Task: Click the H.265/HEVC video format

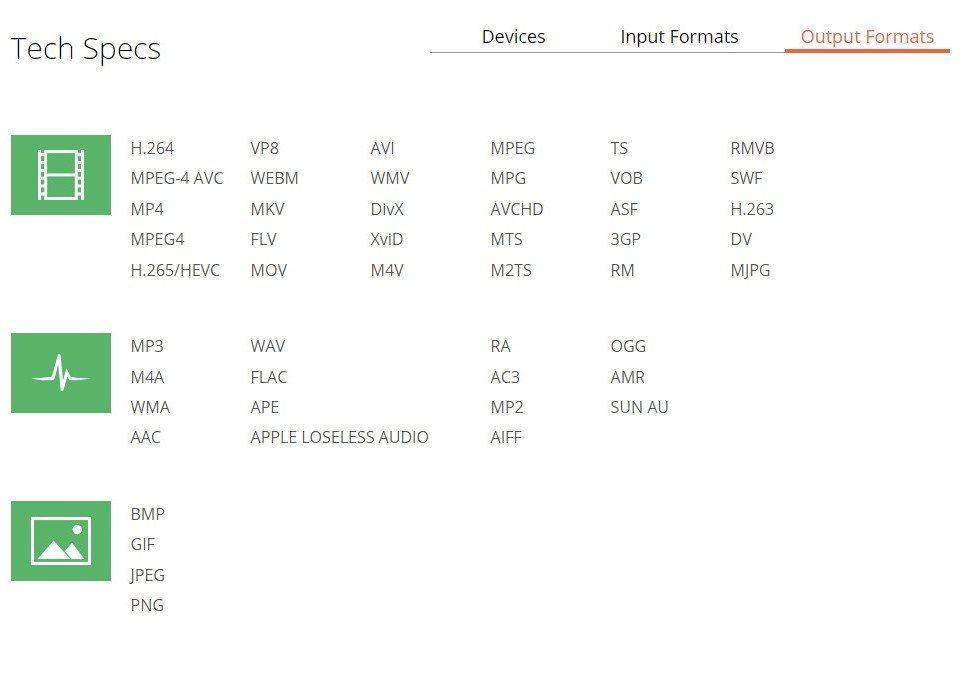Action: point(175,270)
